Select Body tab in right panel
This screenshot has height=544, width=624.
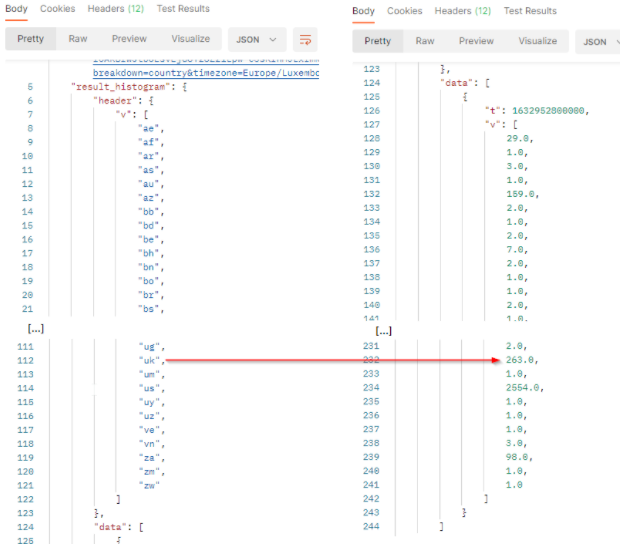pyautogui.click(x=364, y=11)
